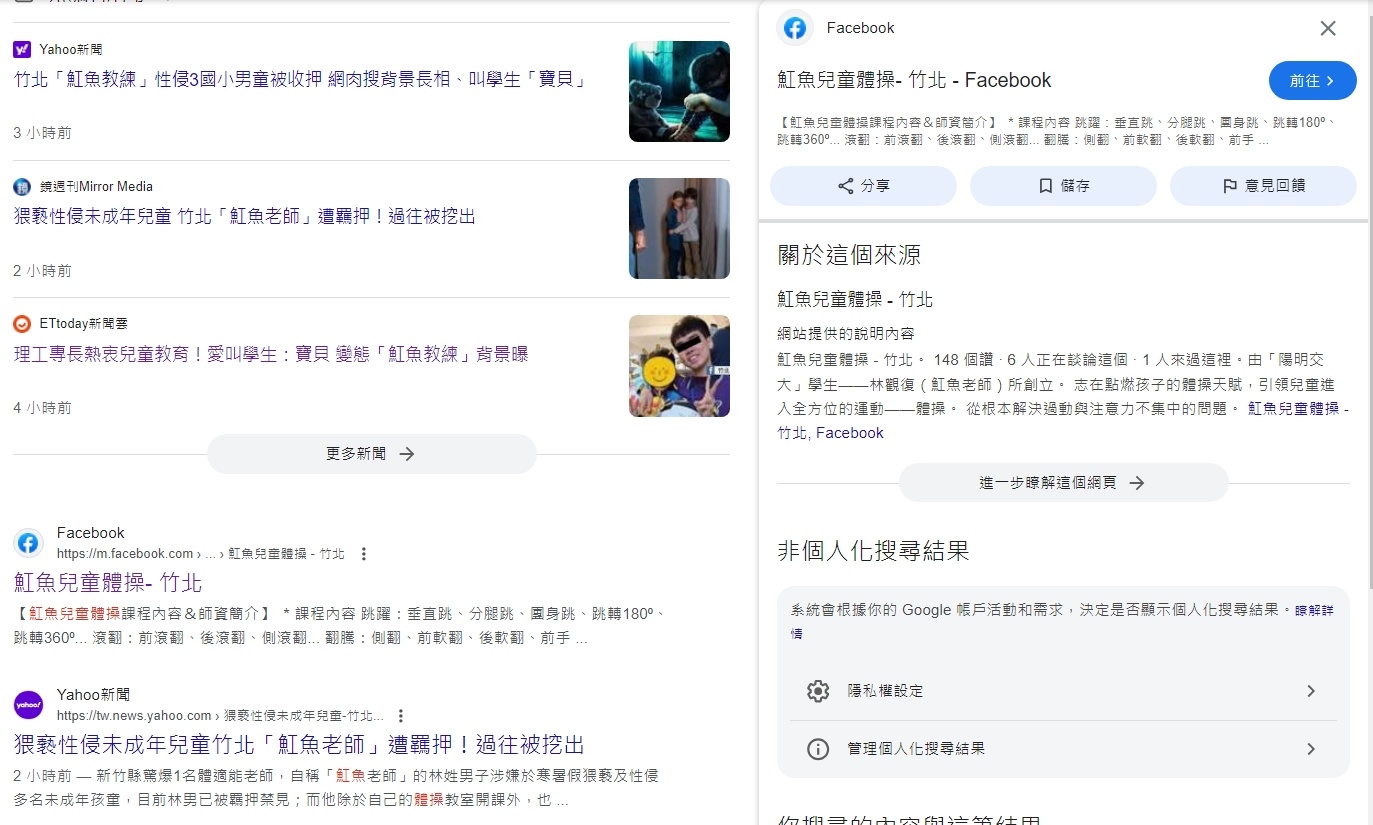Click the 3 小時前 timestamp

coord(42,133)
